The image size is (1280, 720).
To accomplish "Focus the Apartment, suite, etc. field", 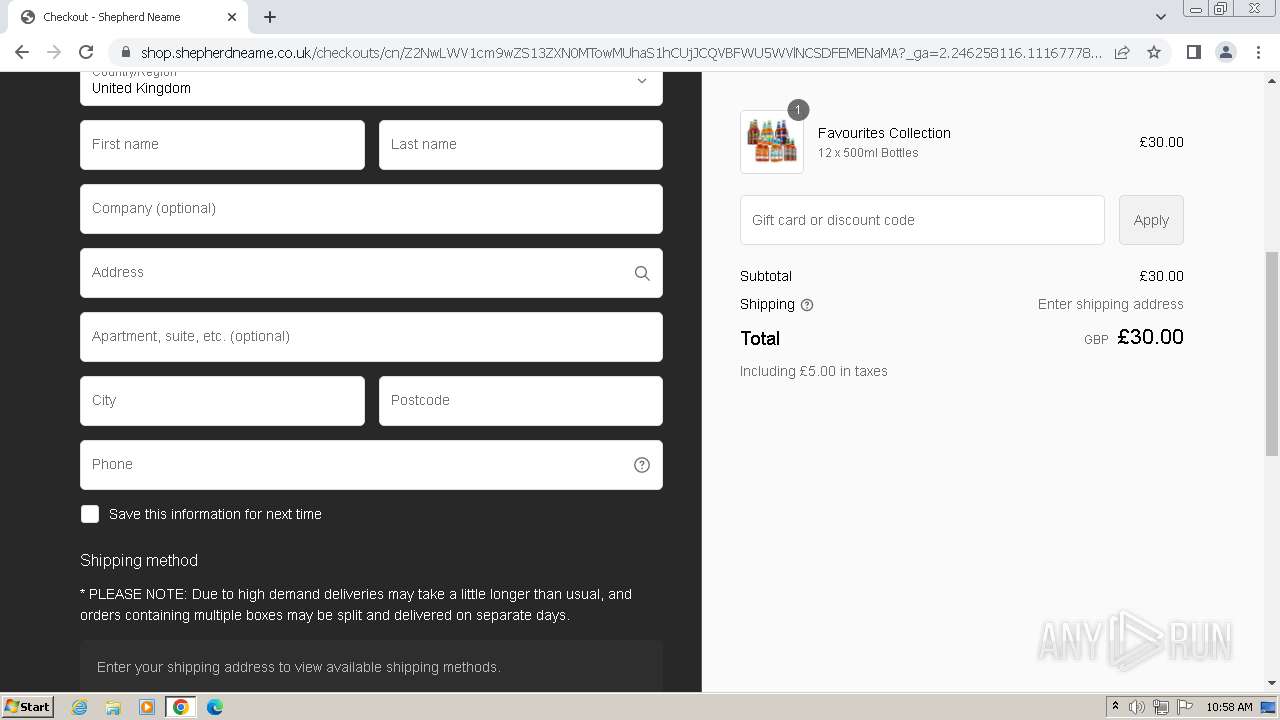I will (371, 336).
